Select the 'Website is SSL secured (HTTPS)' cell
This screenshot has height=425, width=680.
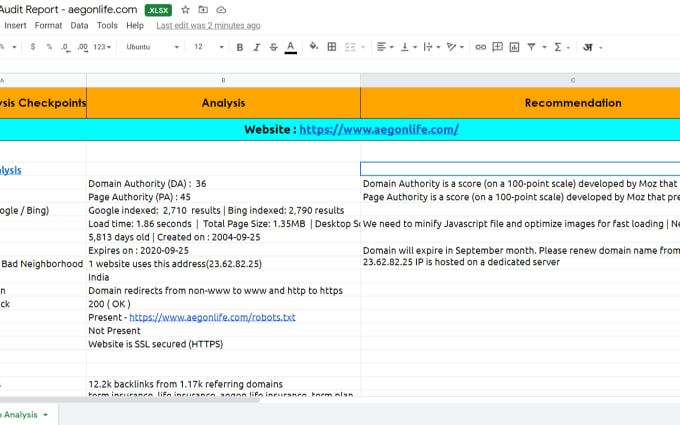(223, 344)
